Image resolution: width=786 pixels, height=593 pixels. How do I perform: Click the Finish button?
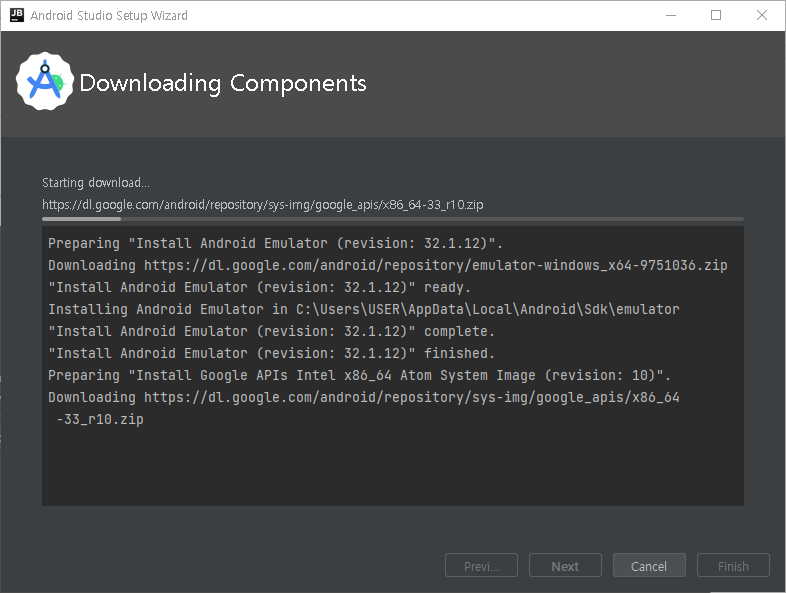click(x=733, y=565)
